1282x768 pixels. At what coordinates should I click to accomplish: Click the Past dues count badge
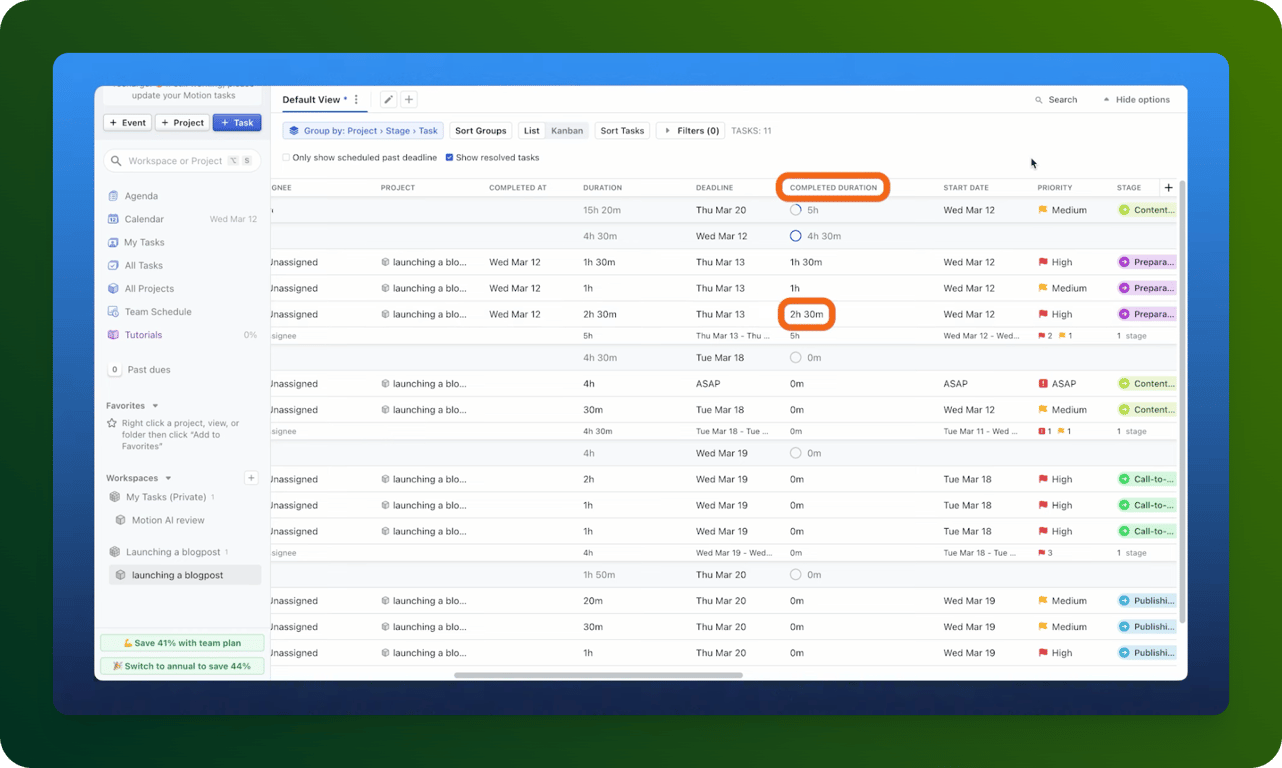pyautogui.click(x=115, y=370)
